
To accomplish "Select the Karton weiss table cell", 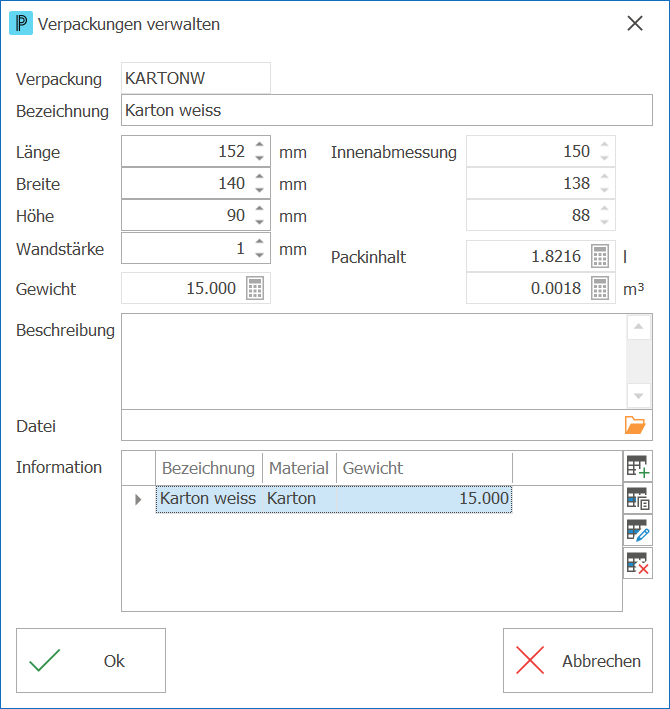I will (x=208, y=499).
